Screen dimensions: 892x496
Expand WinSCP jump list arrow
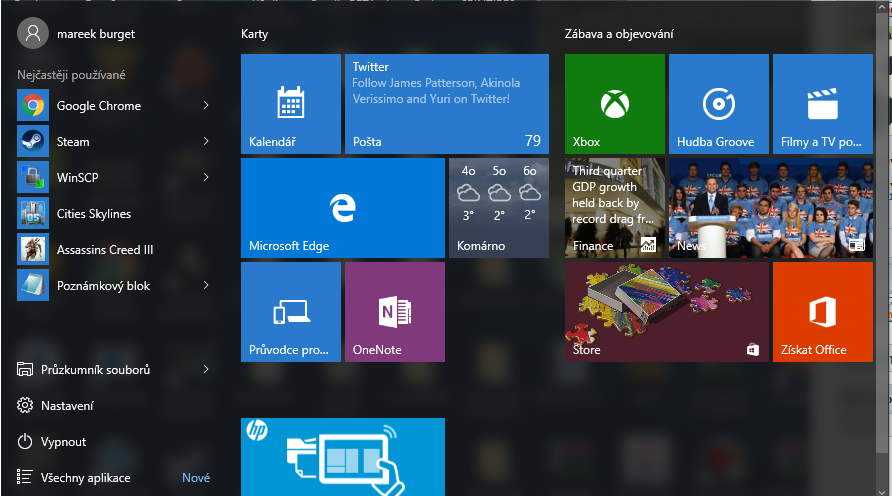[206, 177]
